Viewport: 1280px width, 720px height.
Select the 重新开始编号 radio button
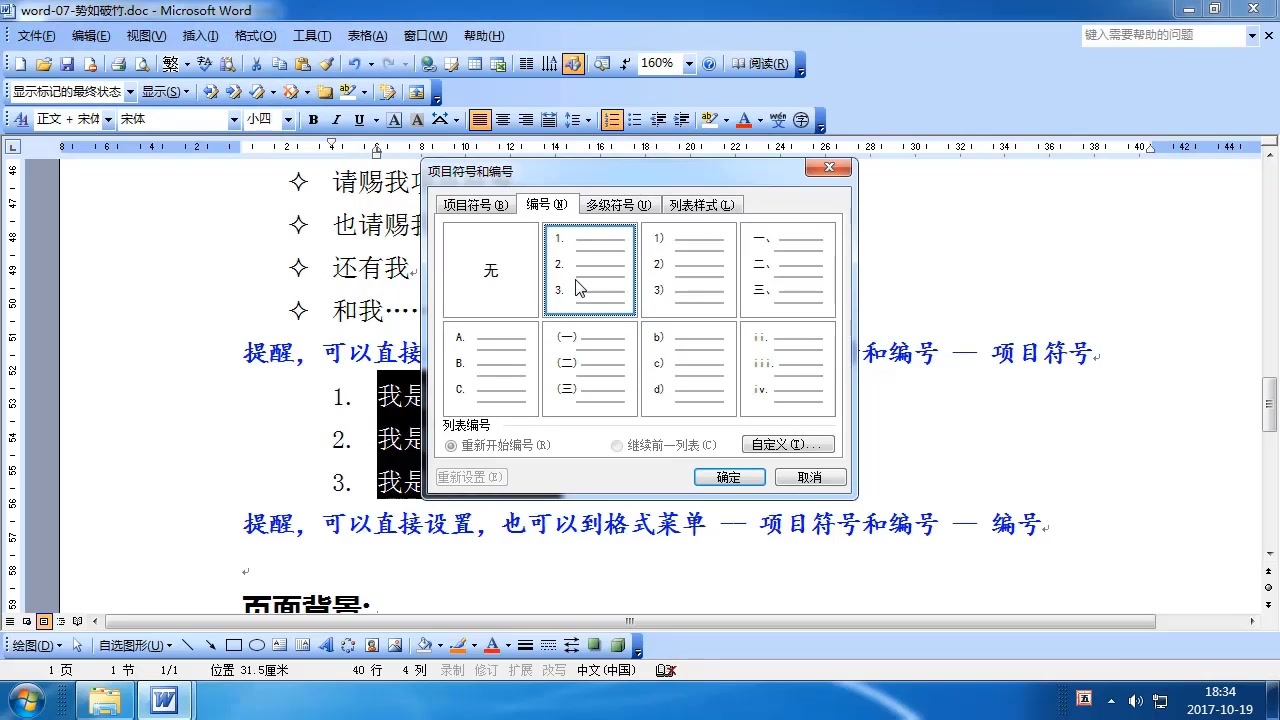451,446
